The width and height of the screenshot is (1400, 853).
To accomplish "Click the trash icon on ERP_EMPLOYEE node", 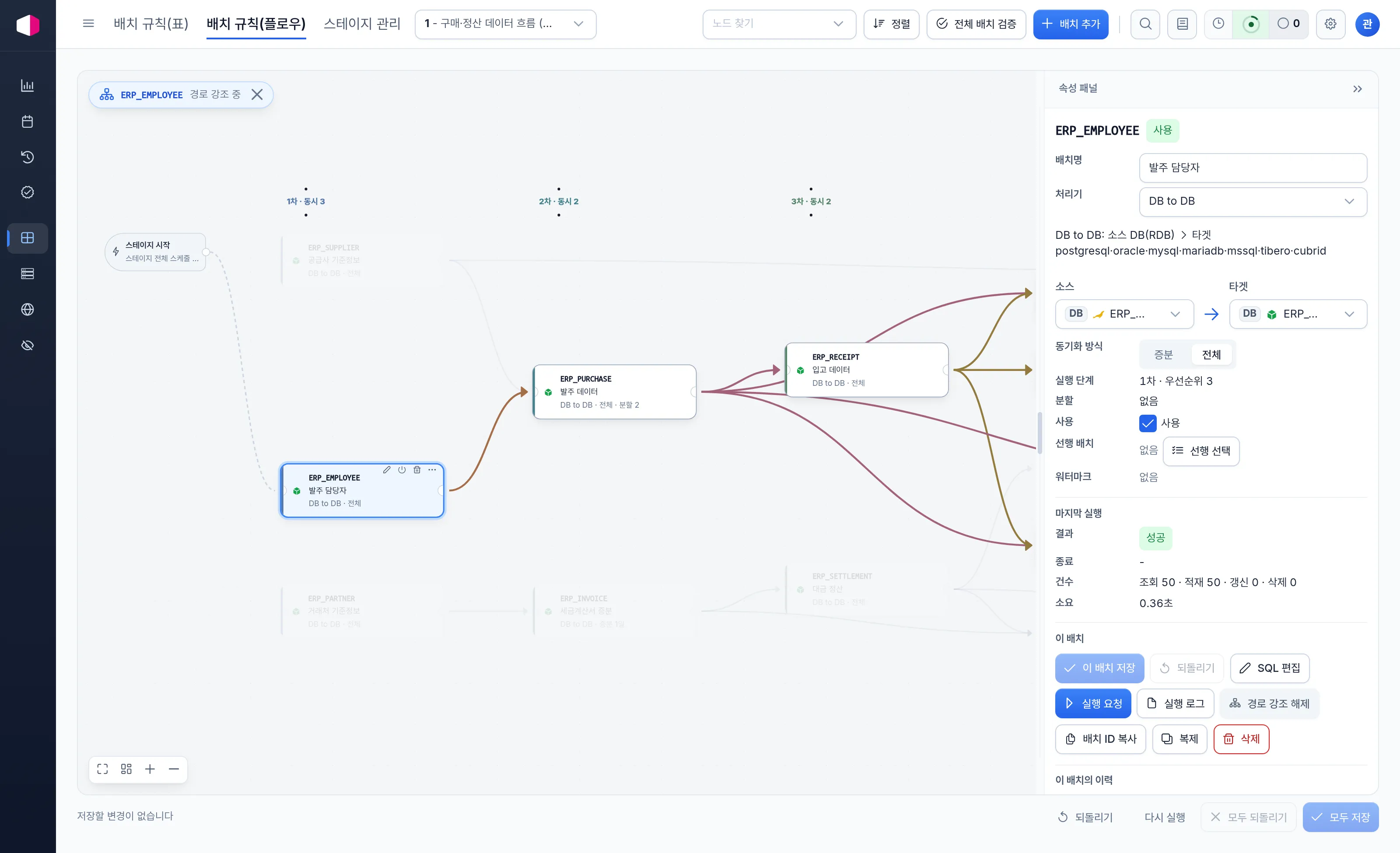I will (x=417, y=470).
